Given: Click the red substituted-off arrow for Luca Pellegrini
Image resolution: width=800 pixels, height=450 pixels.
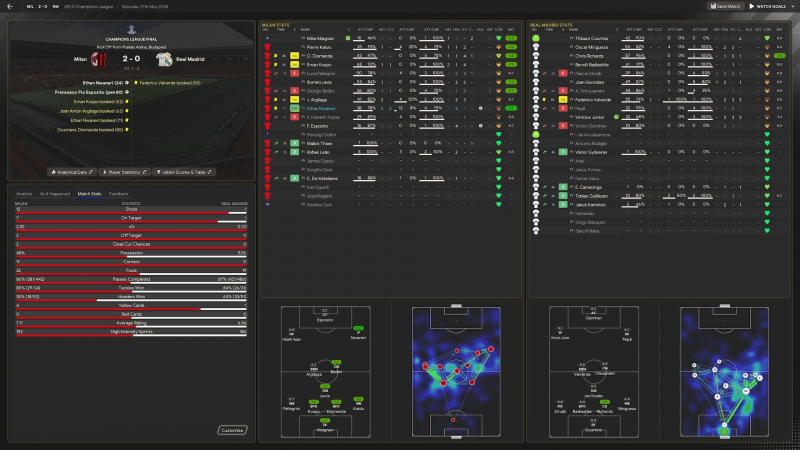Looking at the screenshot, I should click(x=294, y=73).
